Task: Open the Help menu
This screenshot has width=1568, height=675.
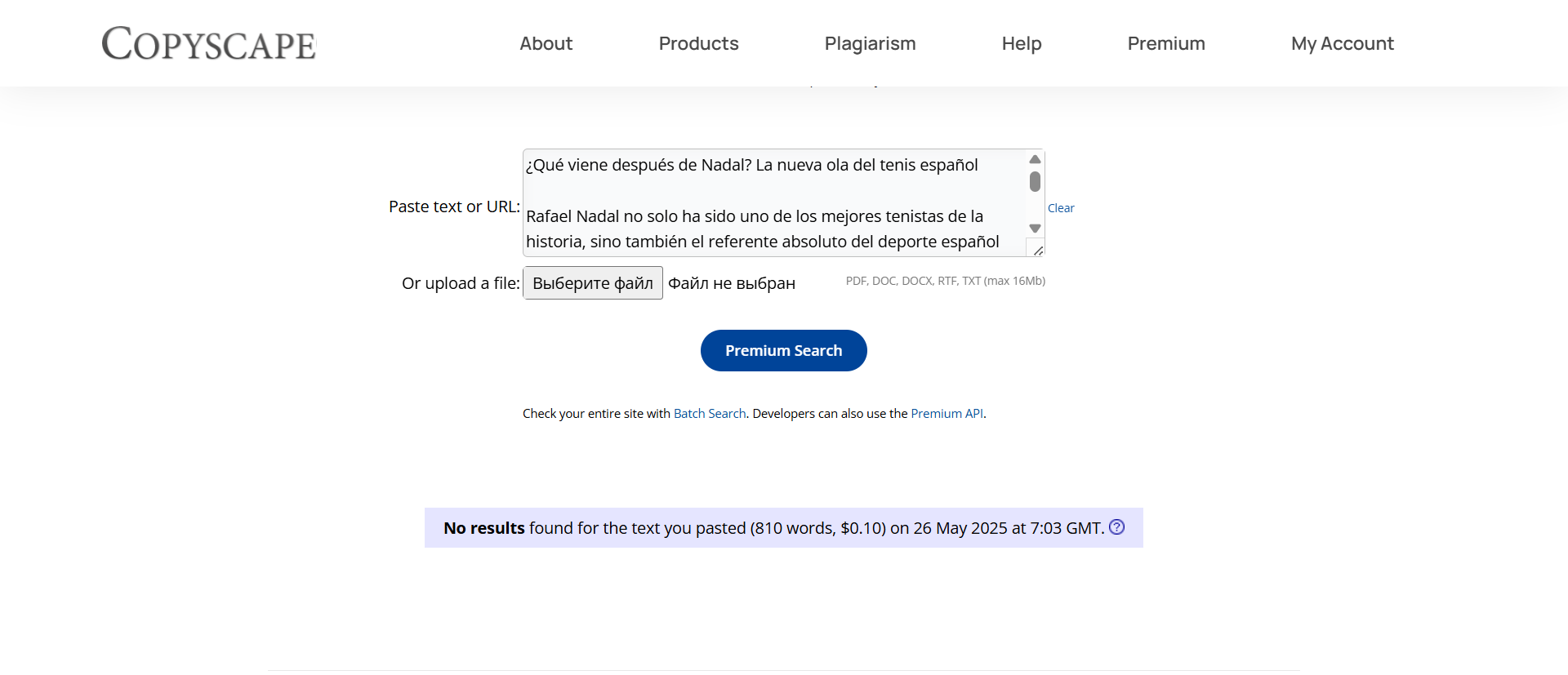Action: (x=1021, y=43)
